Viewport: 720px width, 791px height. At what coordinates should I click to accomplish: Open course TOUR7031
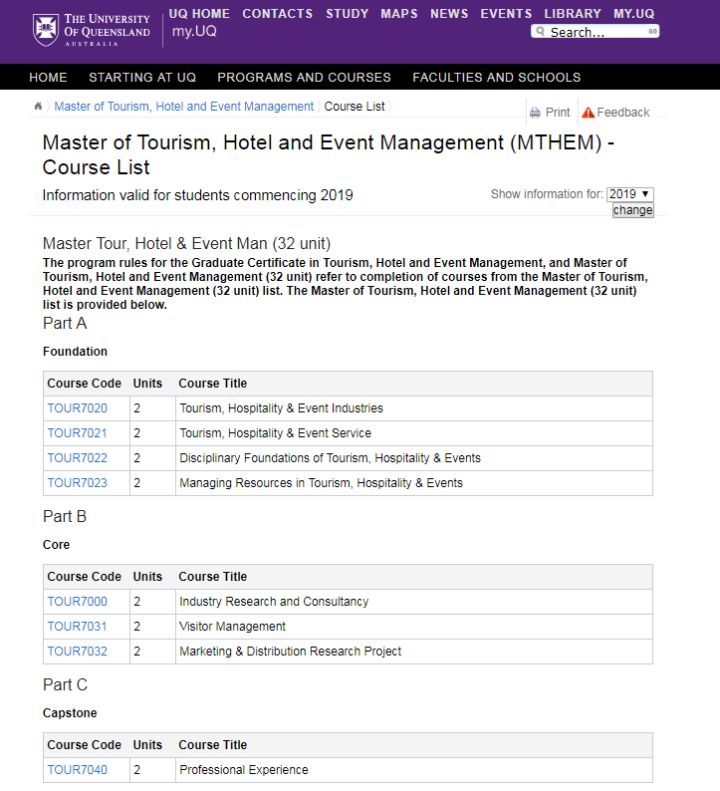(x=77, y=627)
